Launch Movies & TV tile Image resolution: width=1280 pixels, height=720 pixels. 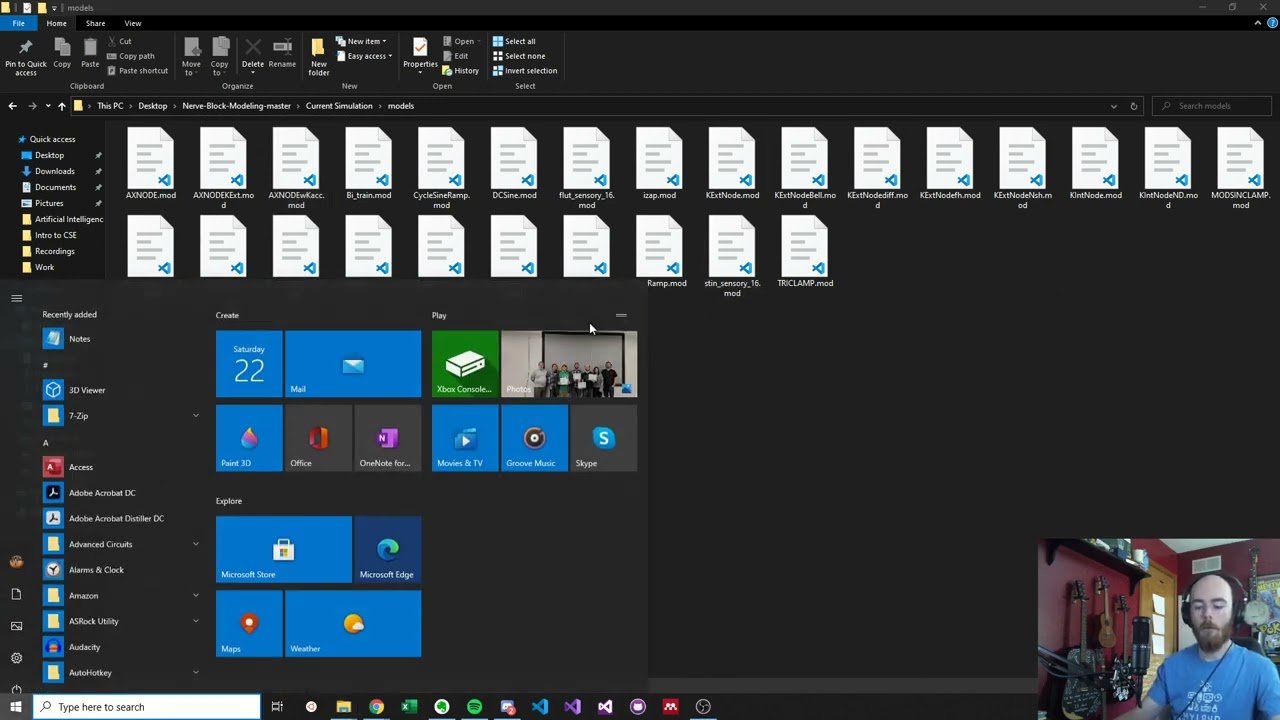coord(465,438)
